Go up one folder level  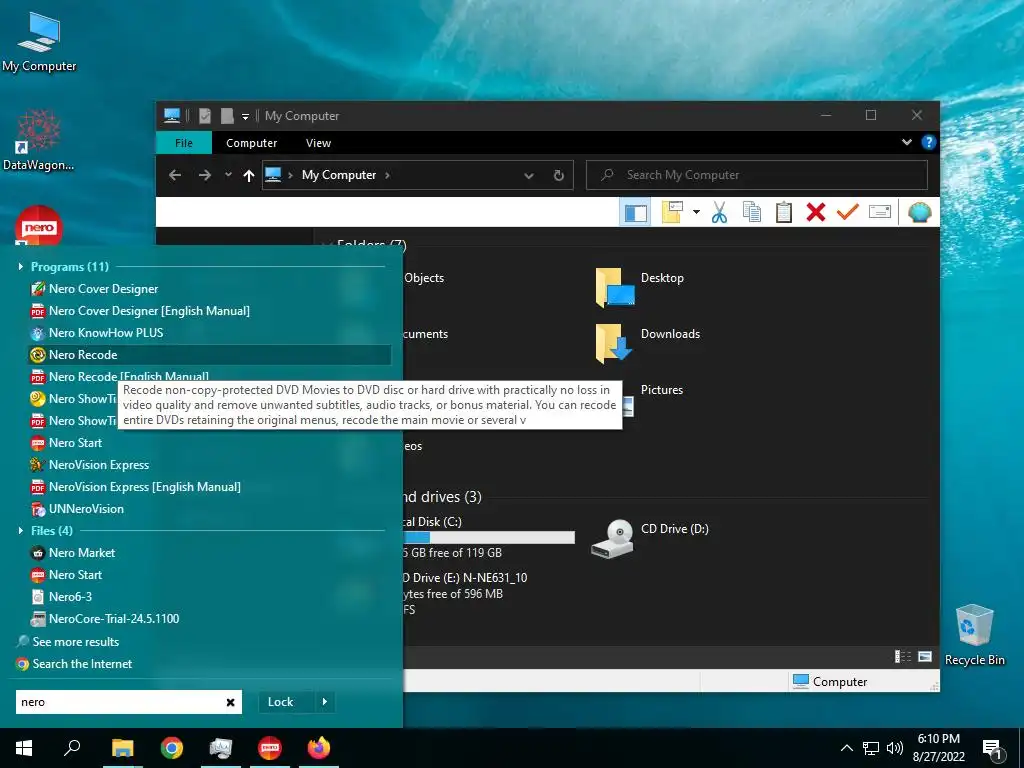point(248,175)
